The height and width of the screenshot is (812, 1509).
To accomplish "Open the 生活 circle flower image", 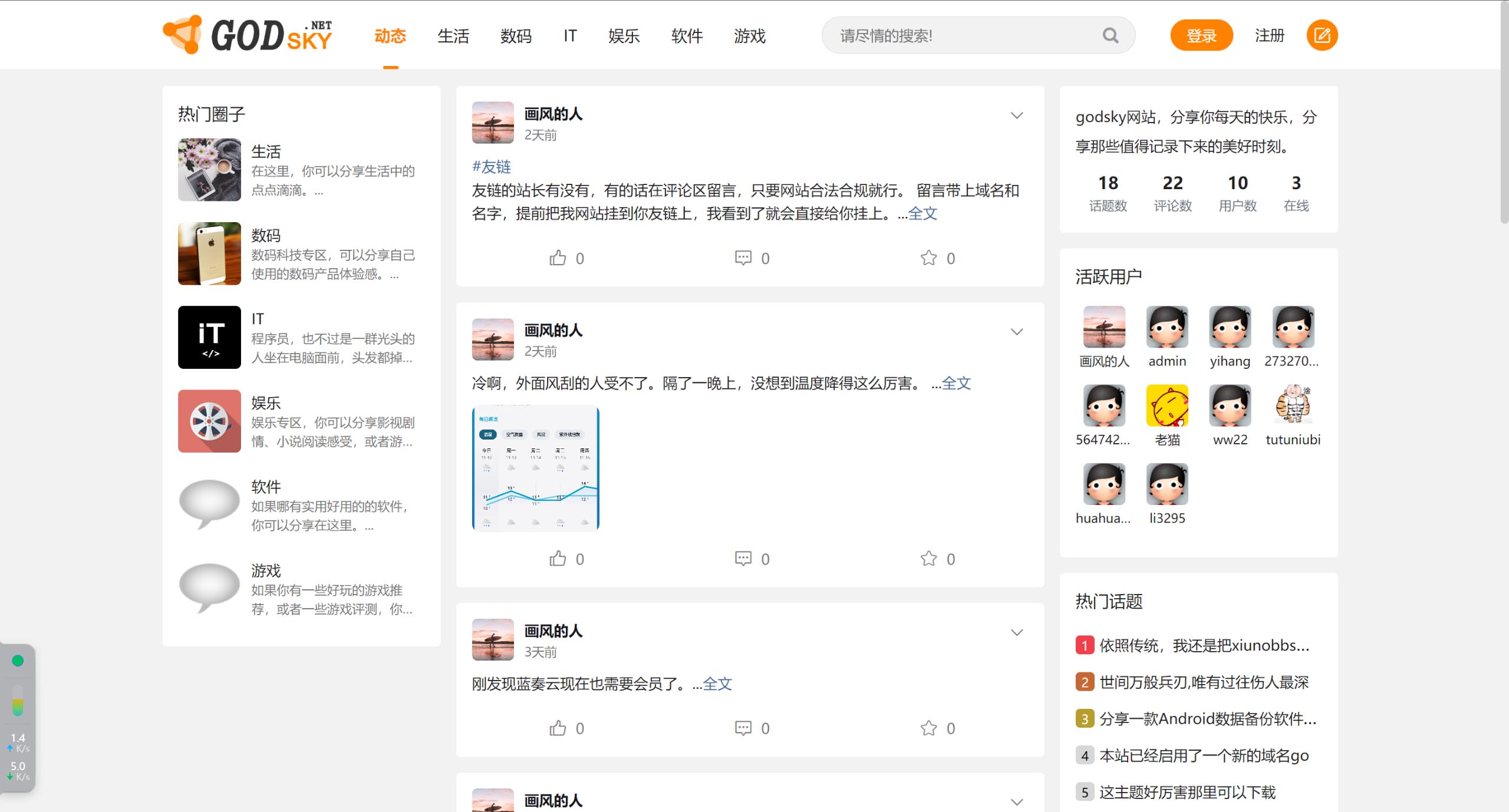I will (209, 170).
